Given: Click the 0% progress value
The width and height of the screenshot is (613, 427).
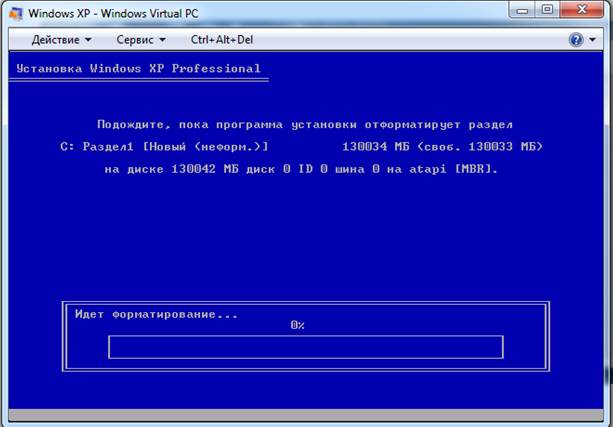Looking at the screenshot, I should (298, 325).
